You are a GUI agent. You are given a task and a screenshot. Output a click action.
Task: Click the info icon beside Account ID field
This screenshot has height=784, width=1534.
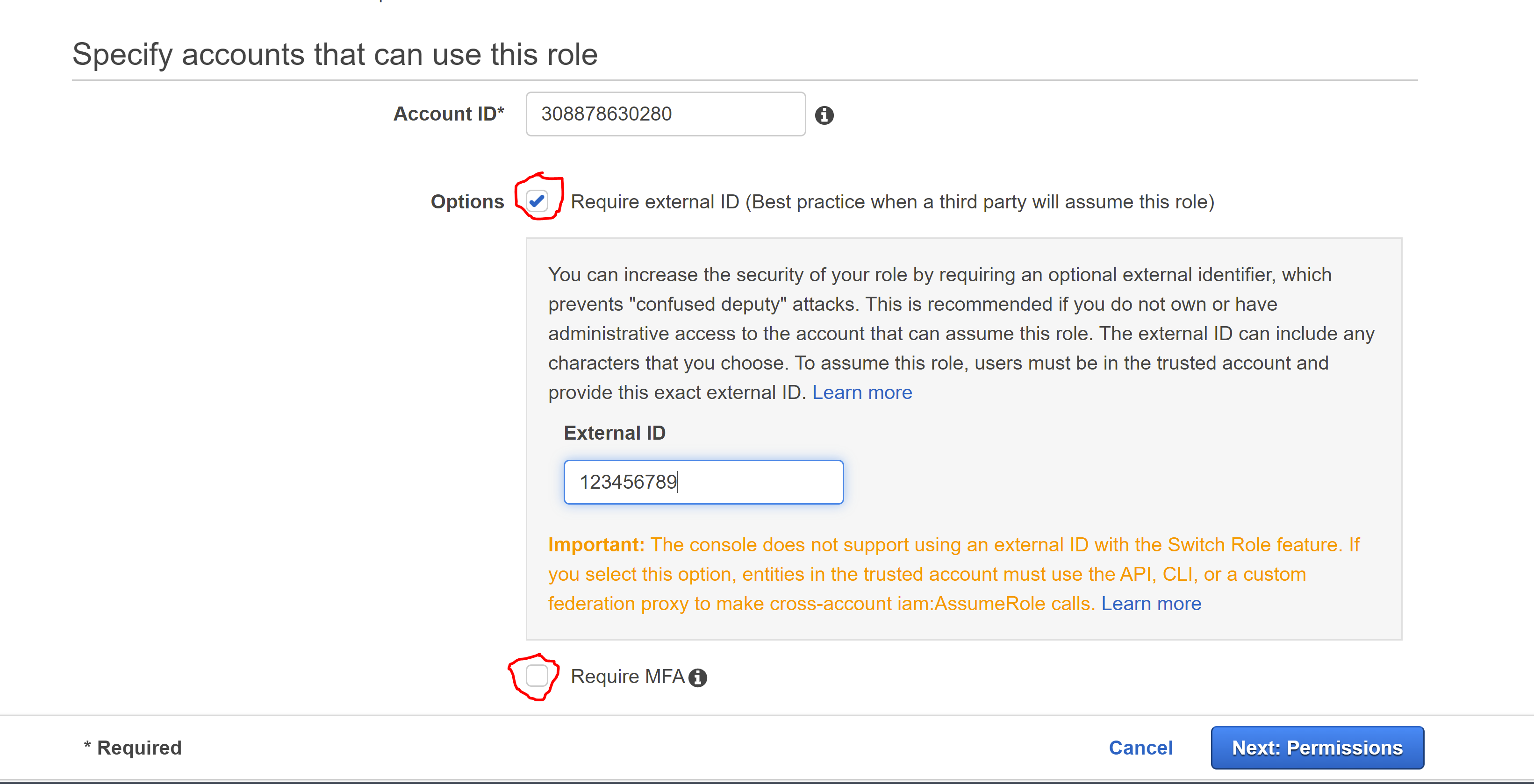824,115
